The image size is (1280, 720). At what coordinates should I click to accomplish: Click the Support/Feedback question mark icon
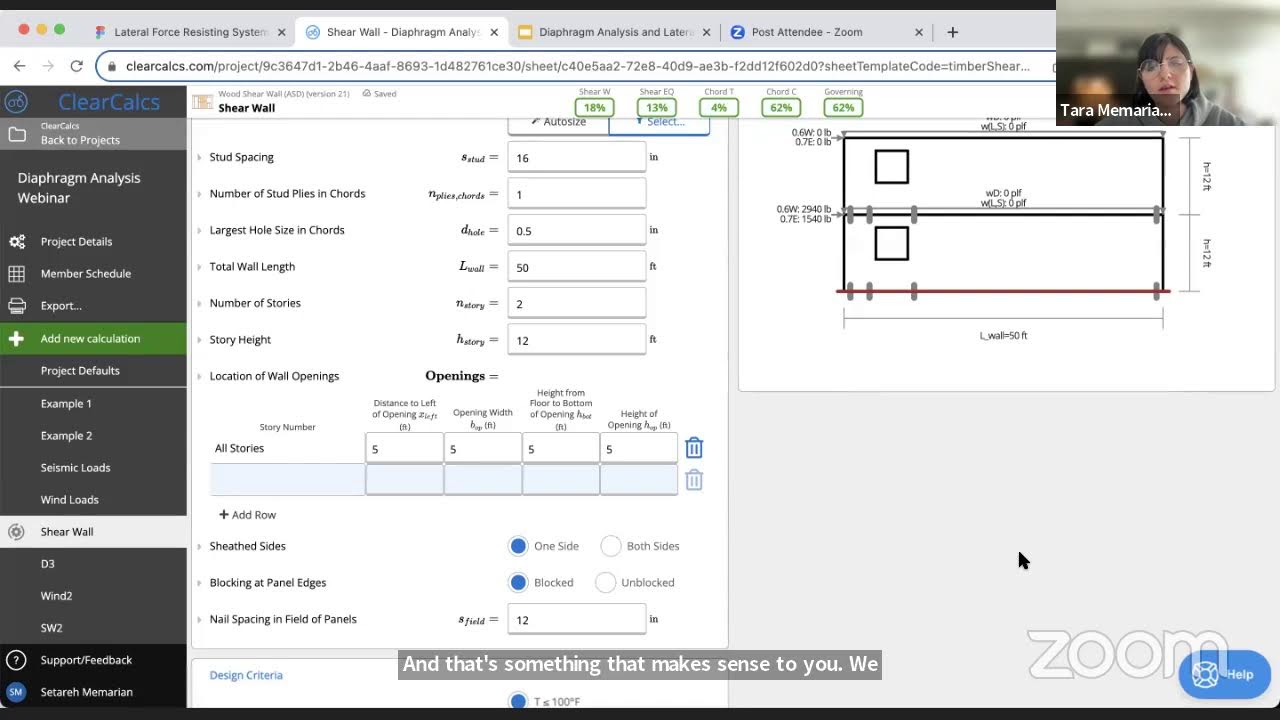click(x=16, y=660)
